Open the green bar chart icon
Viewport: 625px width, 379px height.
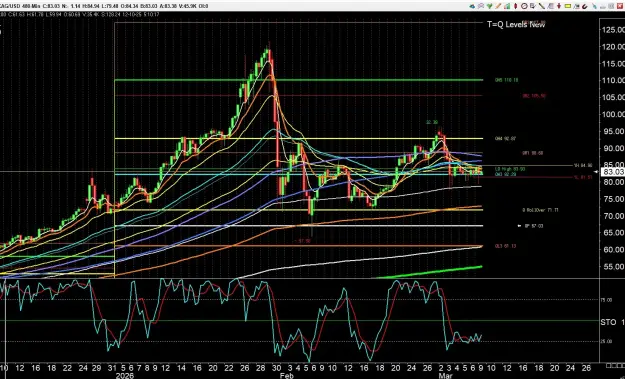point(507,6)
